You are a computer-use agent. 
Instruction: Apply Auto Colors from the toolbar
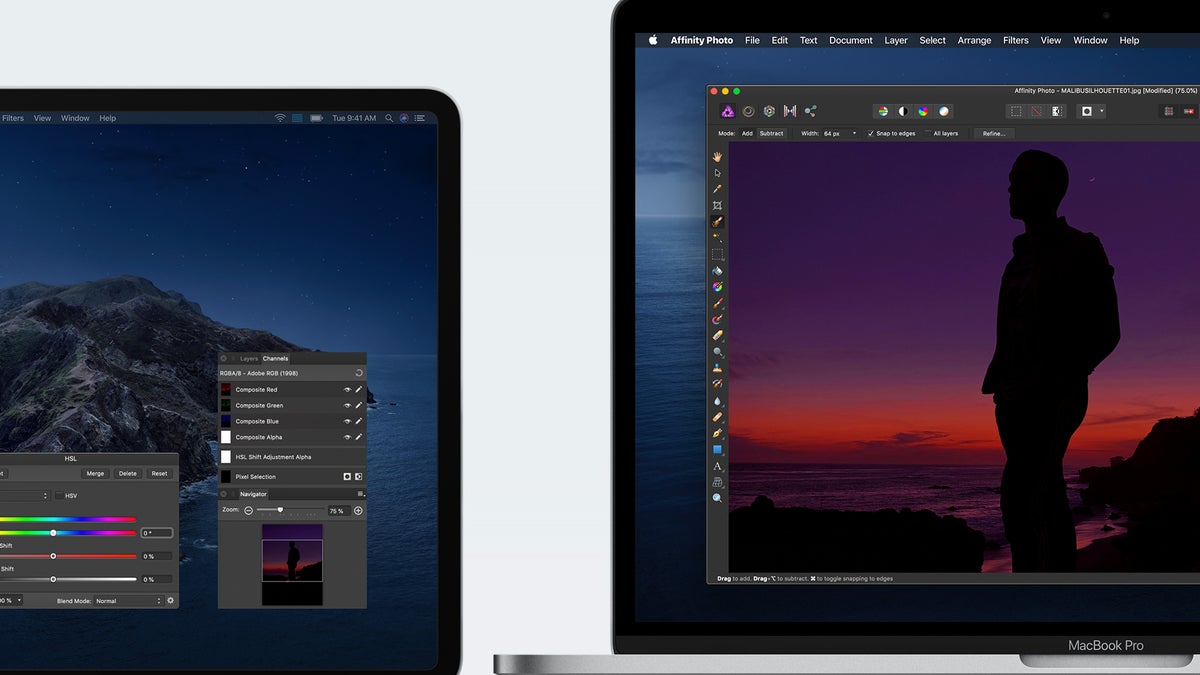(x=923, y=111)
